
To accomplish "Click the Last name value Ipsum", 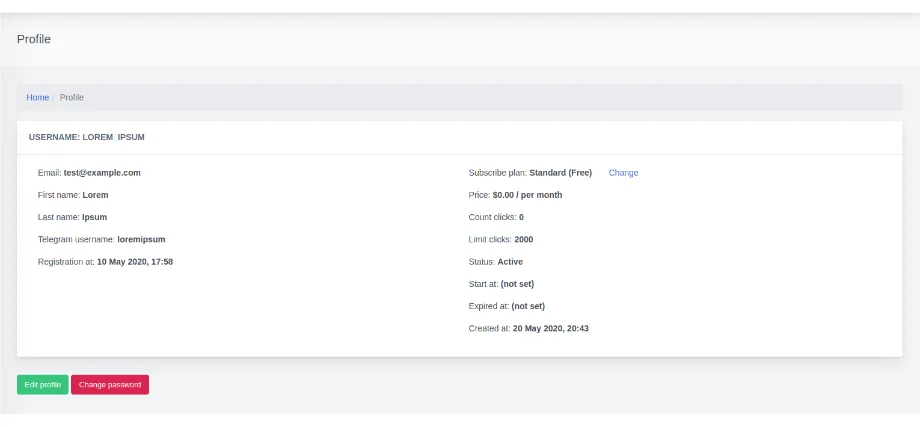I will 94,217.
